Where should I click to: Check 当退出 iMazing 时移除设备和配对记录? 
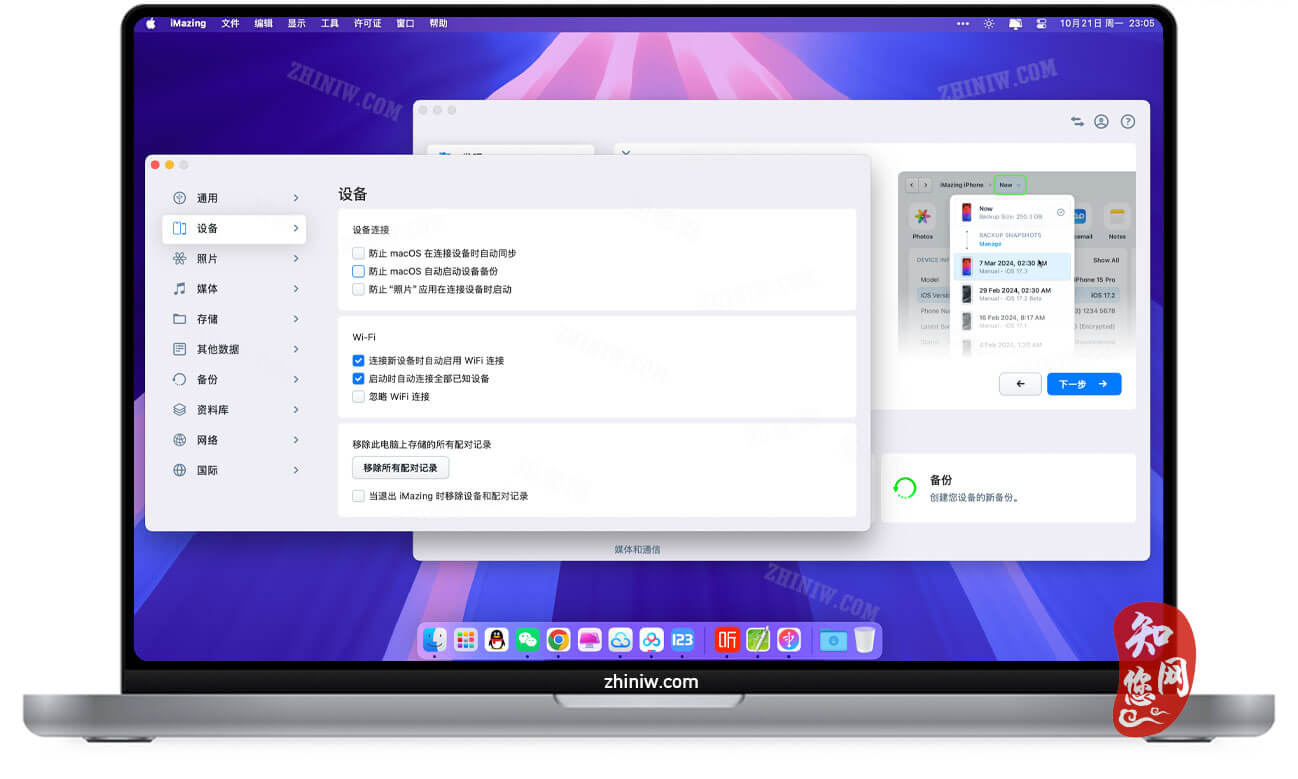359,496
